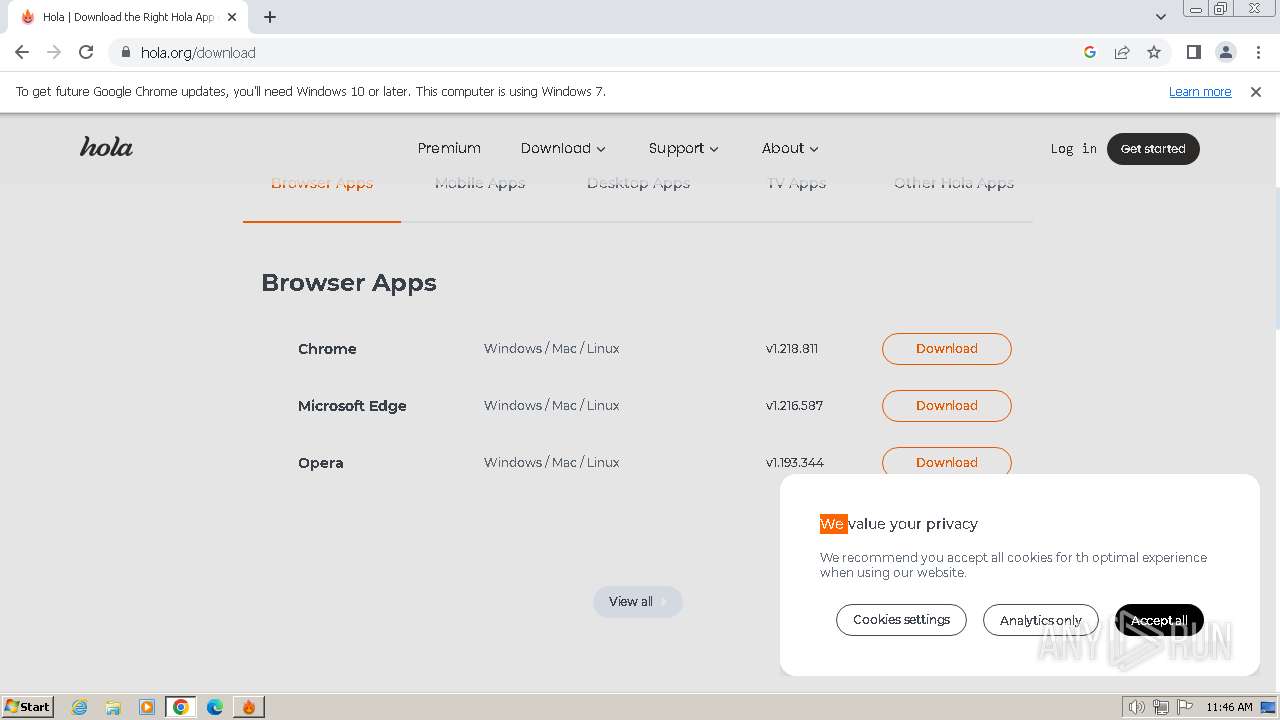Click the taskbar clock 11:46 AM
The image size is (1280, 720).
(x=1229, y=707)
